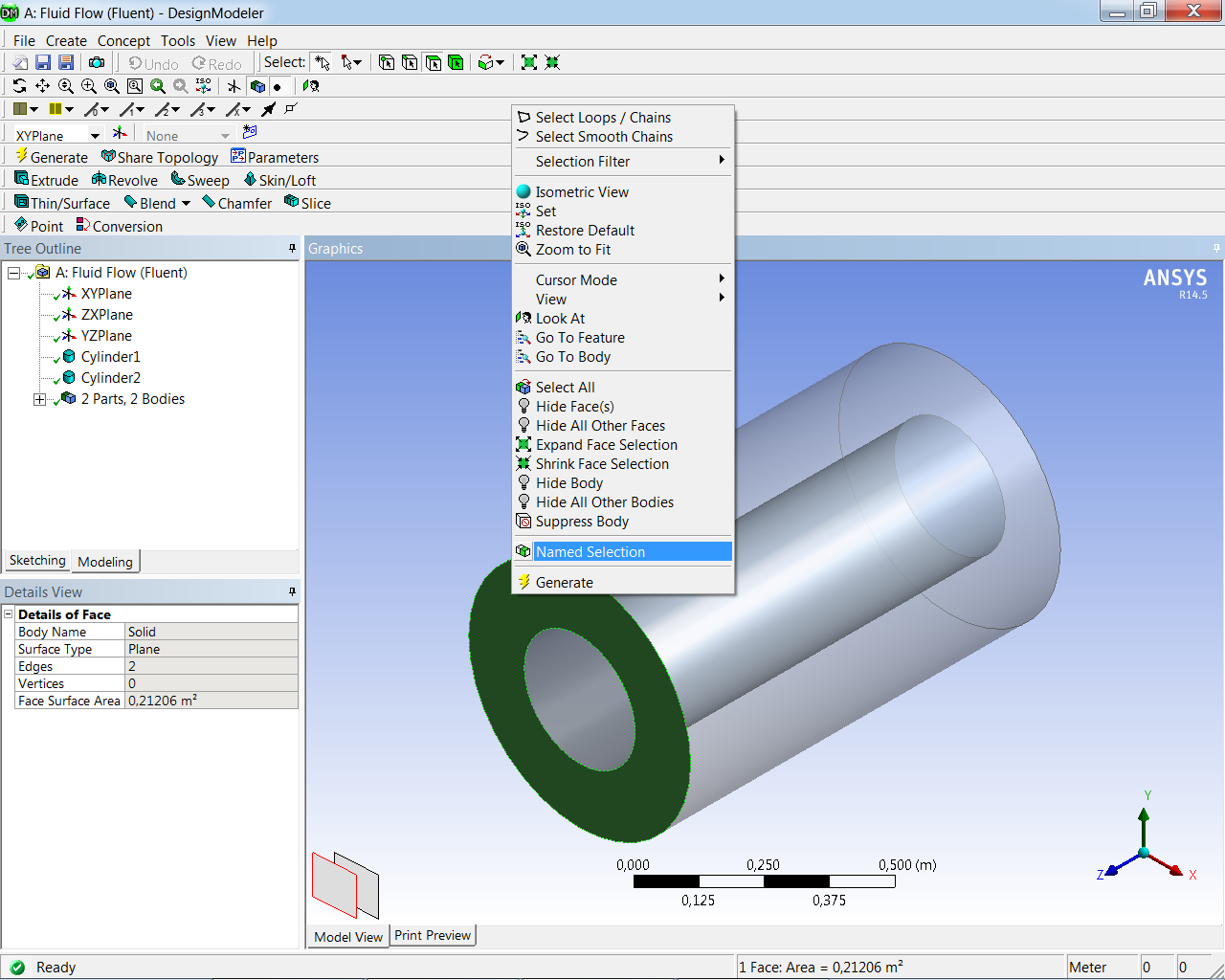This screenshot has height=980, width=1225.
Task: Choose Hide Body in context menu
Action: click(623, 482)
